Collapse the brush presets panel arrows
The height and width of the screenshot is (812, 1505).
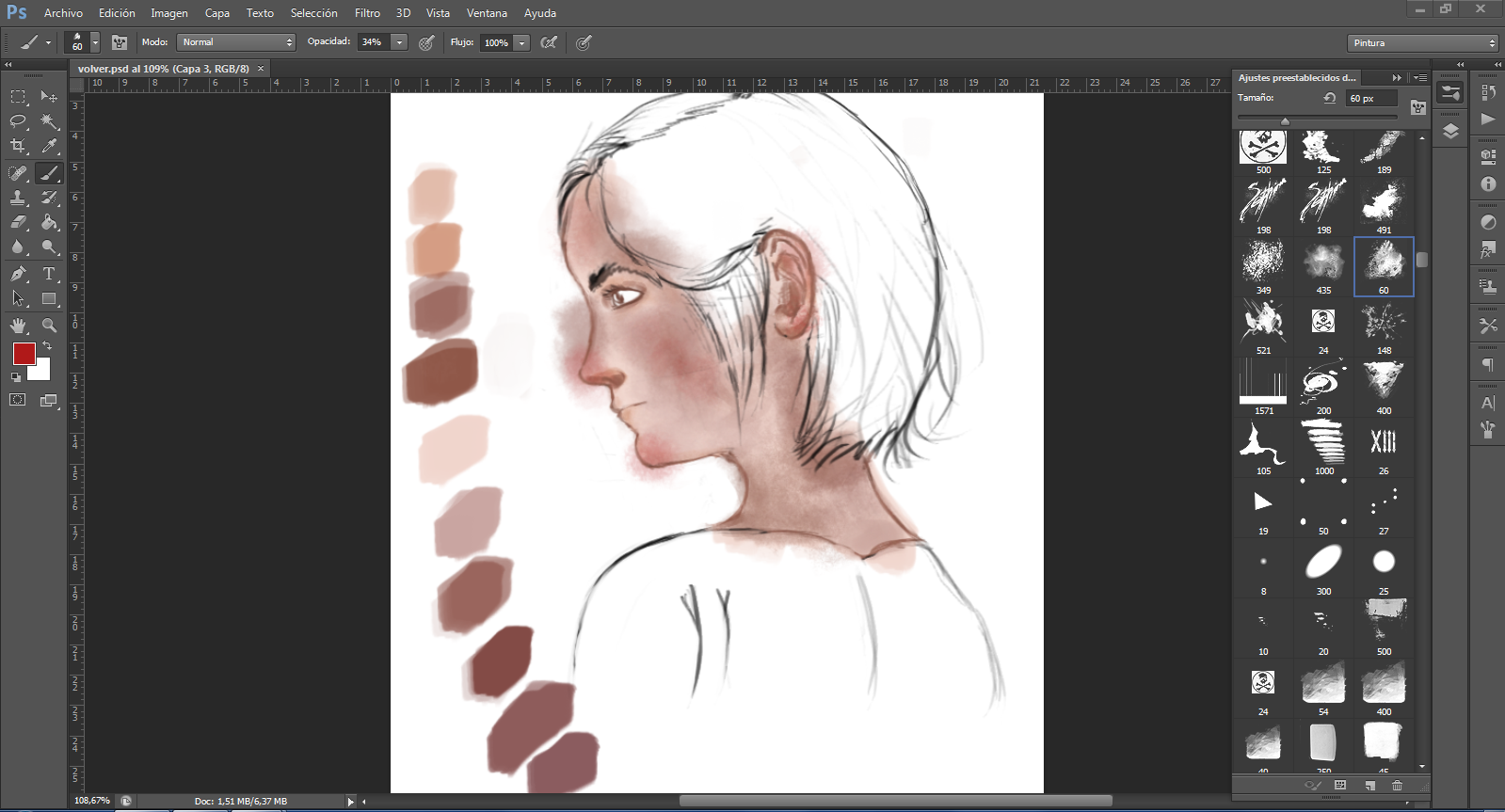coord(1397,78)
